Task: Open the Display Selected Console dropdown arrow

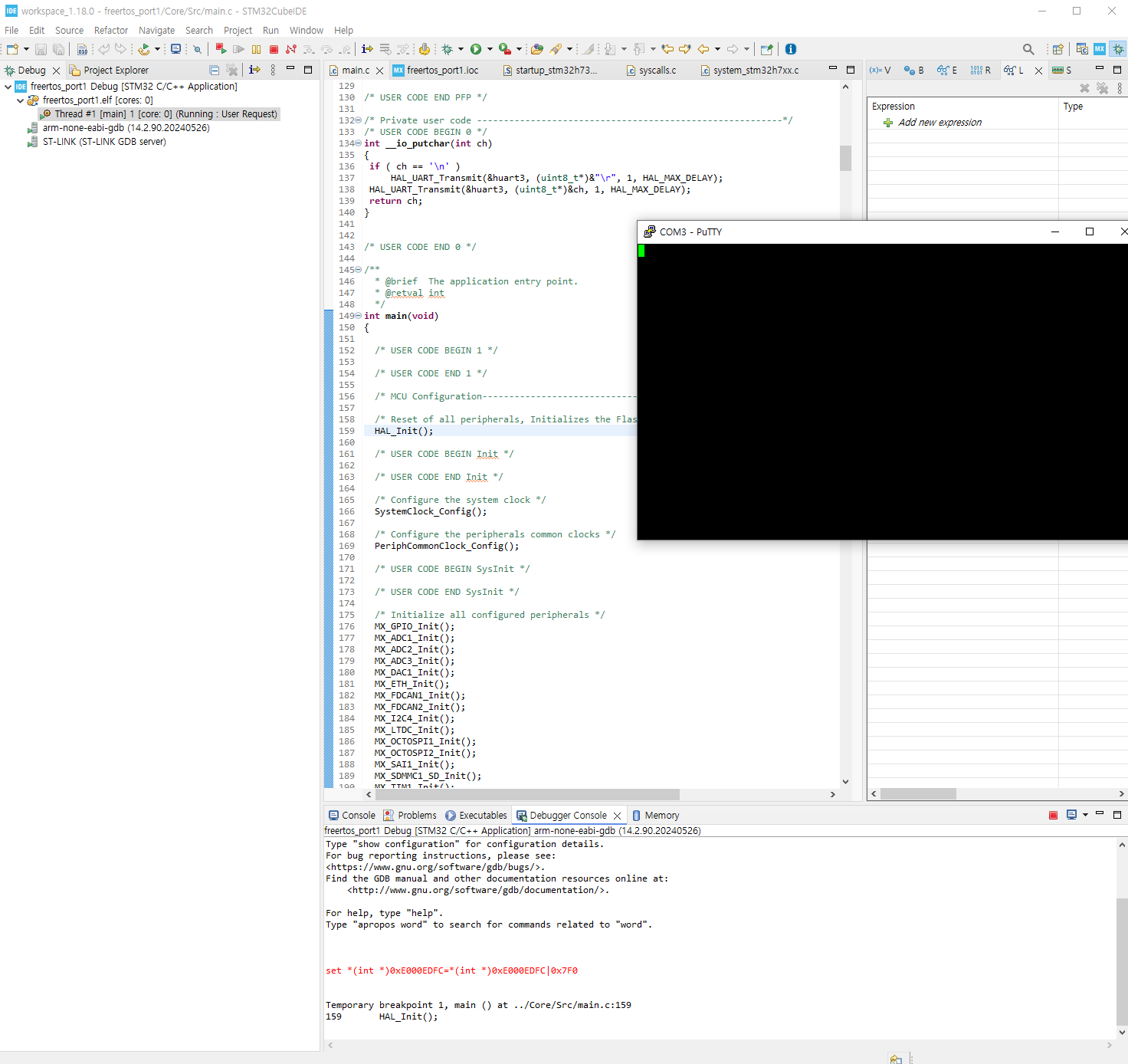Action: [x=1085, y=816]
